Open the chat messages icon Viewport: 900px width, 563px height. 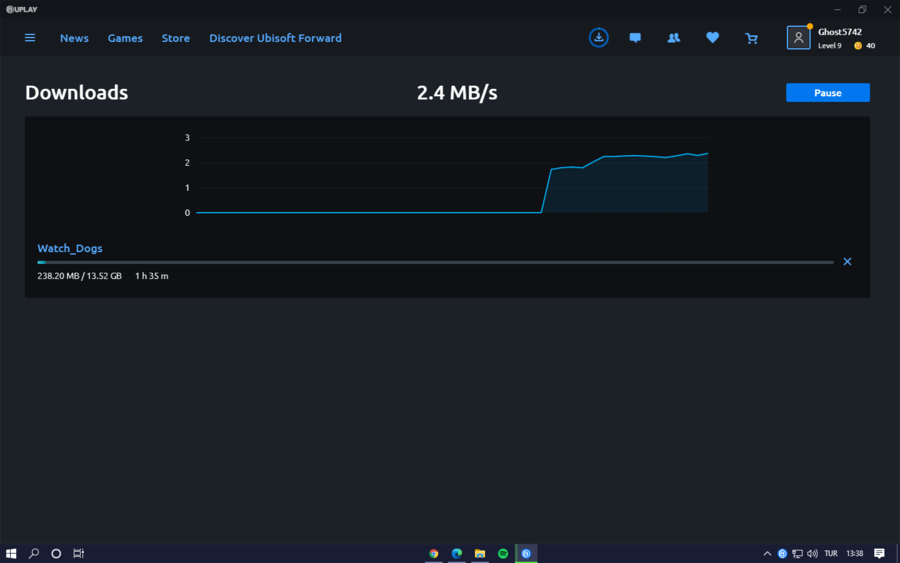[635, 38]
